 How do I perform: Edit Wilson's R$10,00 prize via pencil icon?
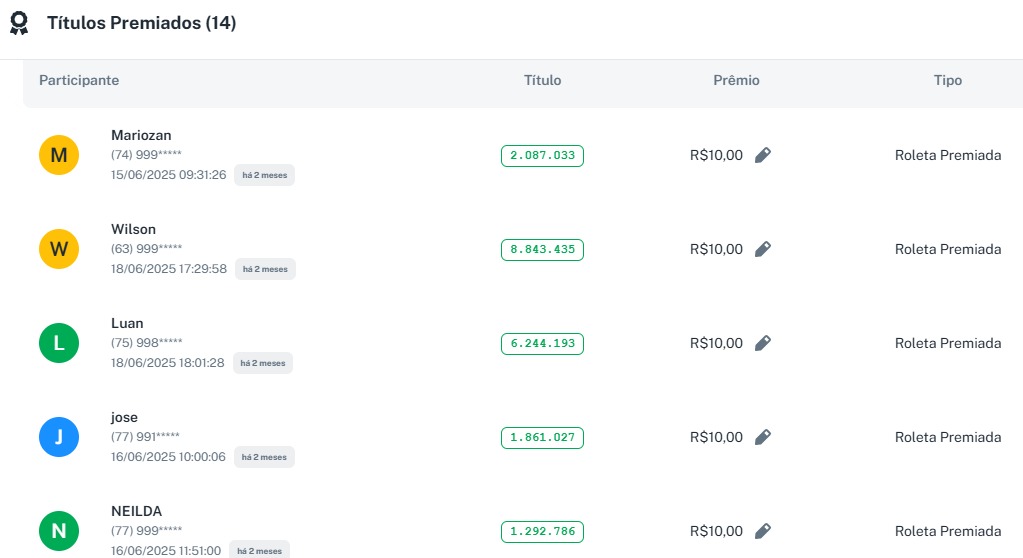pos(763,249)
